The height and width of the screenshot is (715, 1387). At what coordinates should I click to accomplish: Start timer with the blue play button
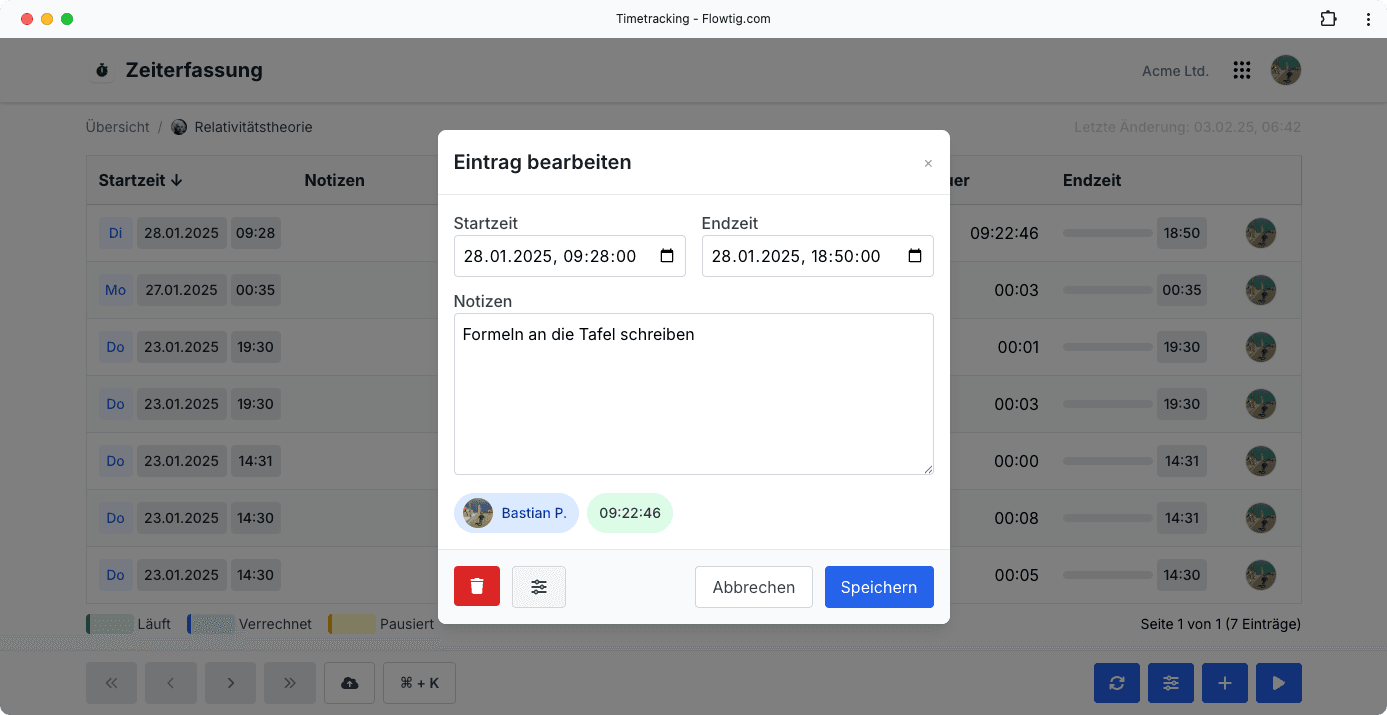click(x=1279, y=683)
